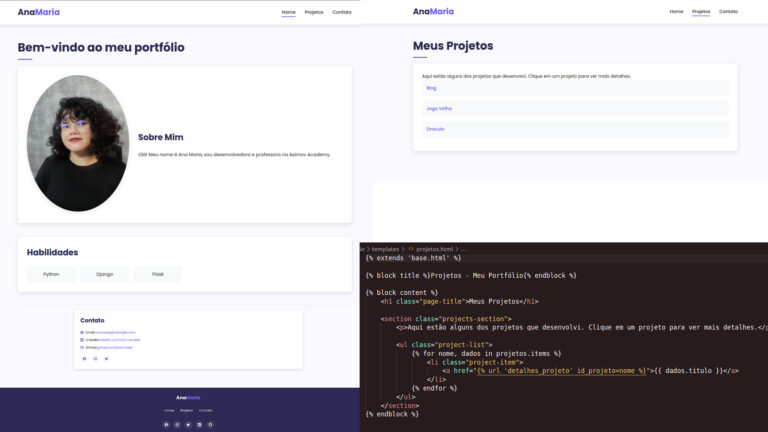The width and height of the screenshot is (768, 432).
Task: Open the LinkedIn icon in the dark footer
Action: tap(199, 425)
